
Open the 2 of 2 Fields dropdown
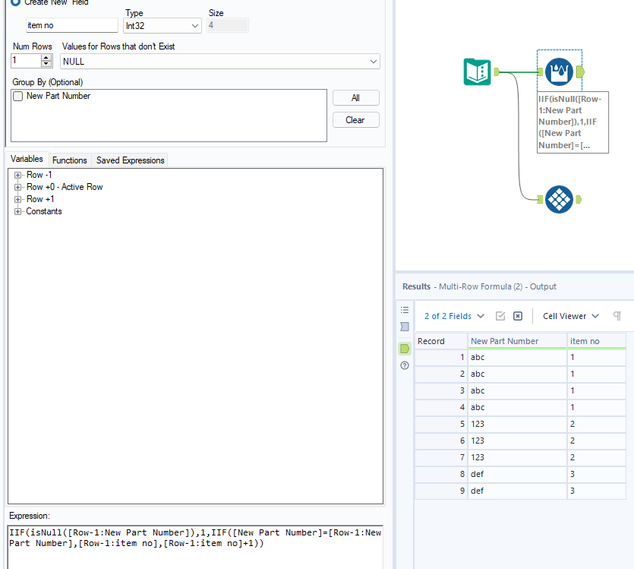(454, 316)
